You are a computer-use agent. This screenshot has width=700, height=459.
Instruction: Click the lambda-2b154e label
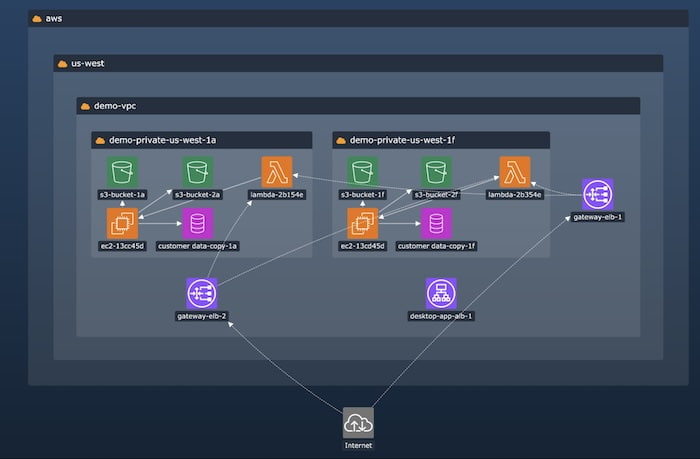277,195
